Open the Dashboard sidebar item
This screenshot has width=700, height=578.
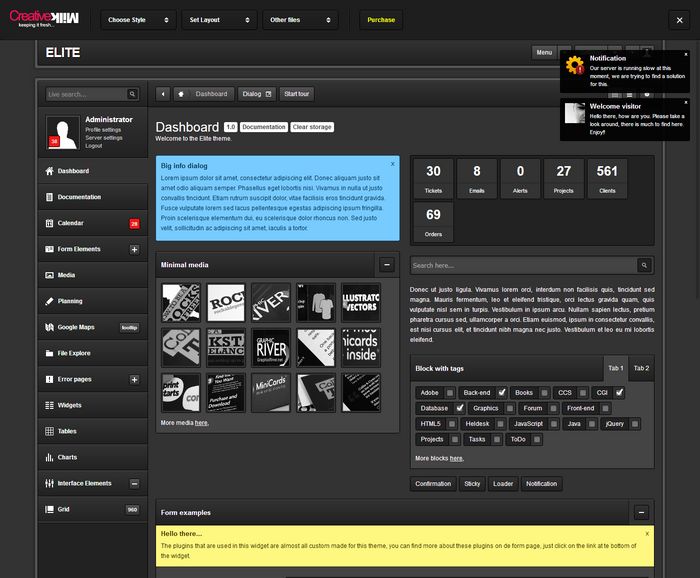93,171
